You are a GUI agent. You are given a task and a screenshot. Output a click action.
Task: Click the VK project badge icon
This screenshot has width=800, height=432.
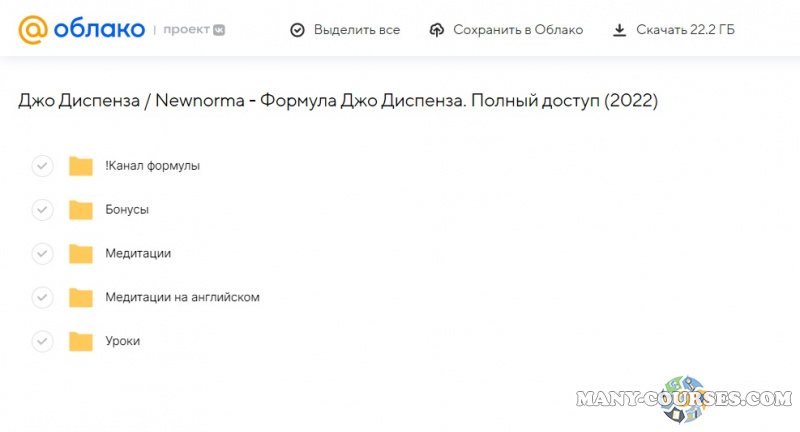coord(219,30)
